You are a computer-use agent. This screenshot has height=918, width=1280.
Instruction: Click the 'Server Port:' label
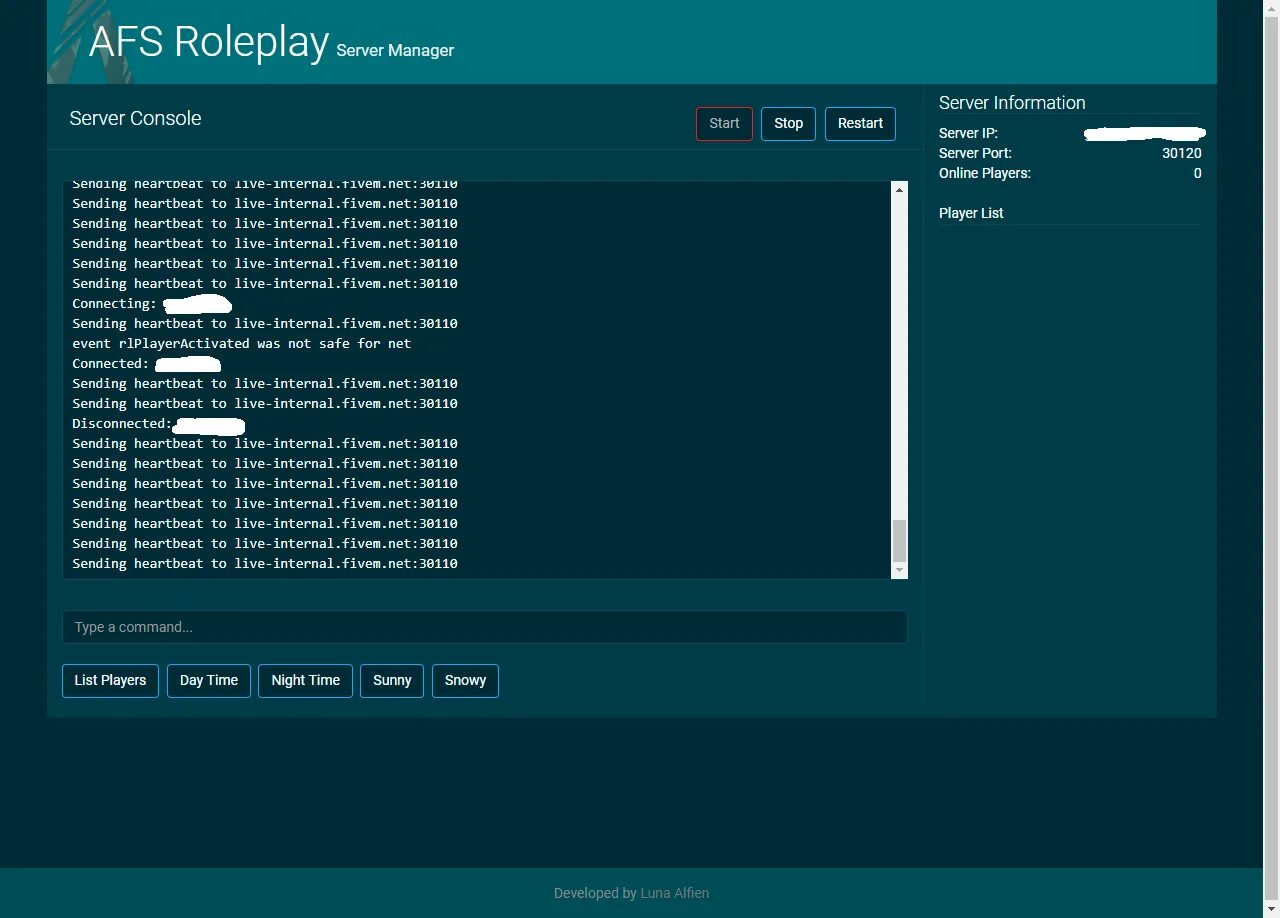pyautogui.click(x=975, y=153)
